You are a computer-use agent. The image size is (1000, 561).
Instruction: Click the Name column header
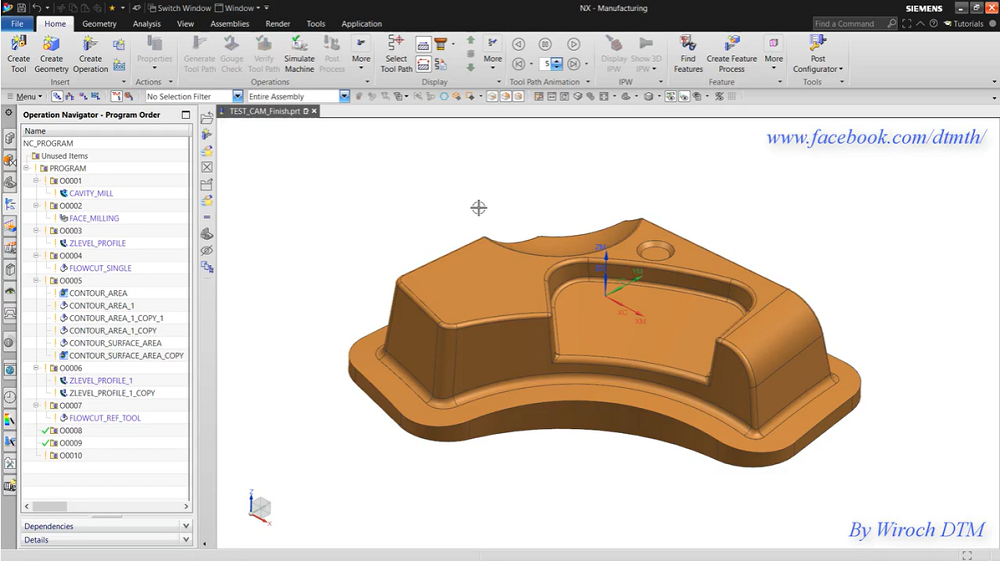106,131
